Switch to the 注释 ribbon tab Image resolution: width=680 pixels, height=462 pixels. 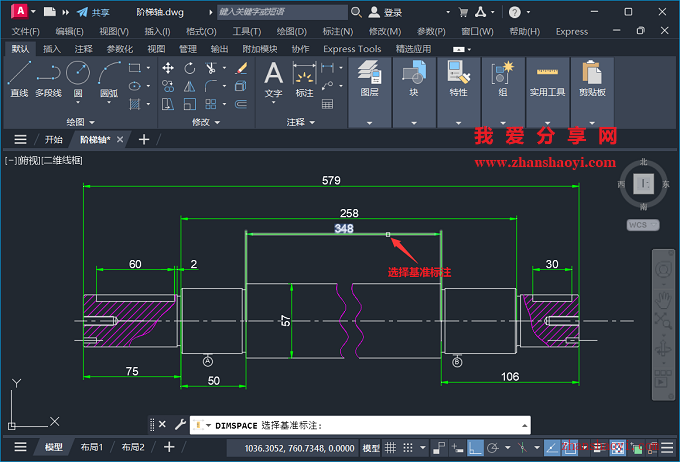click(x=84, y=49)
